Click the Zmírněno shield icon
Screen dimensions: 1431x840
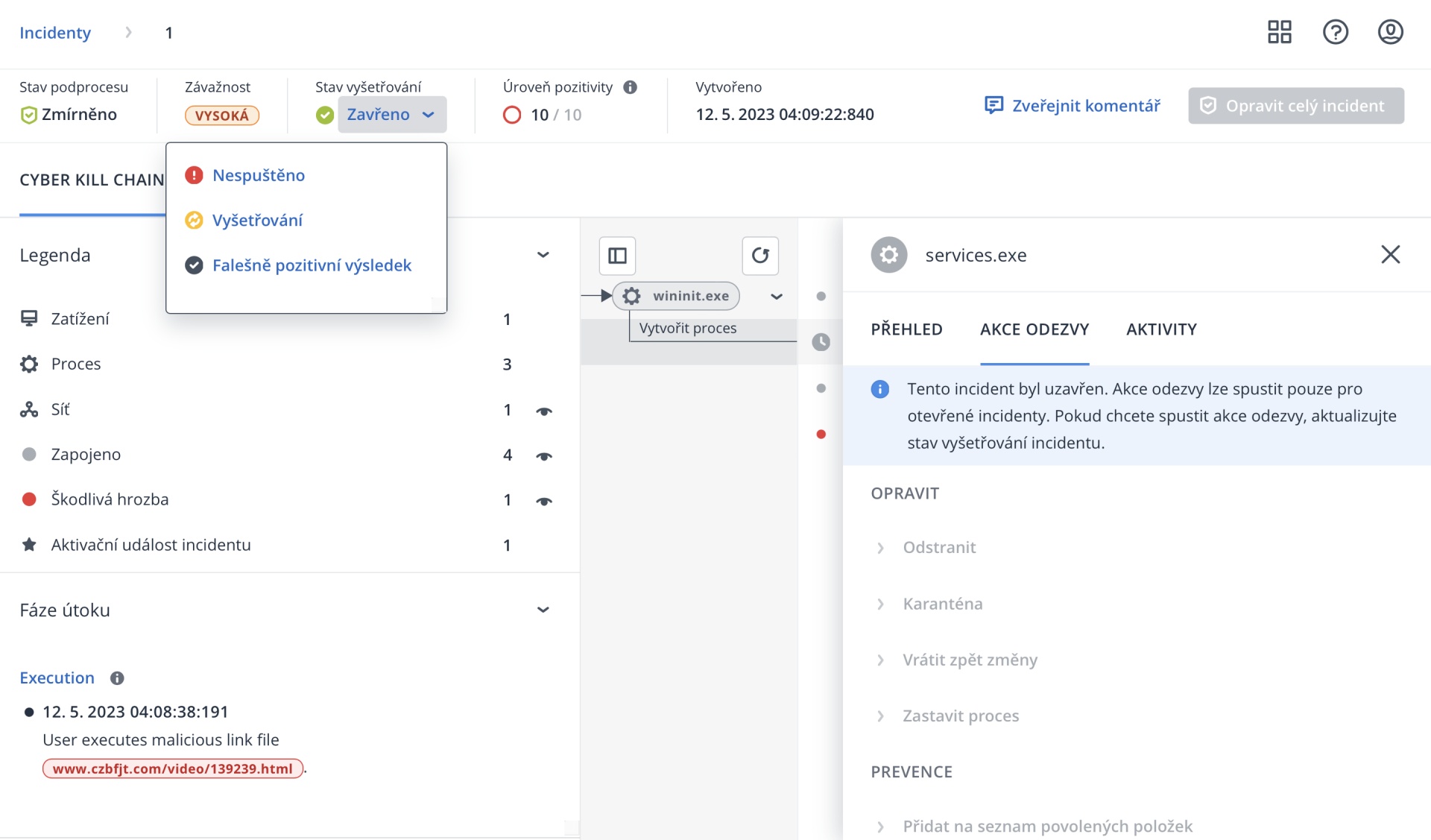(x=28, y=115)
